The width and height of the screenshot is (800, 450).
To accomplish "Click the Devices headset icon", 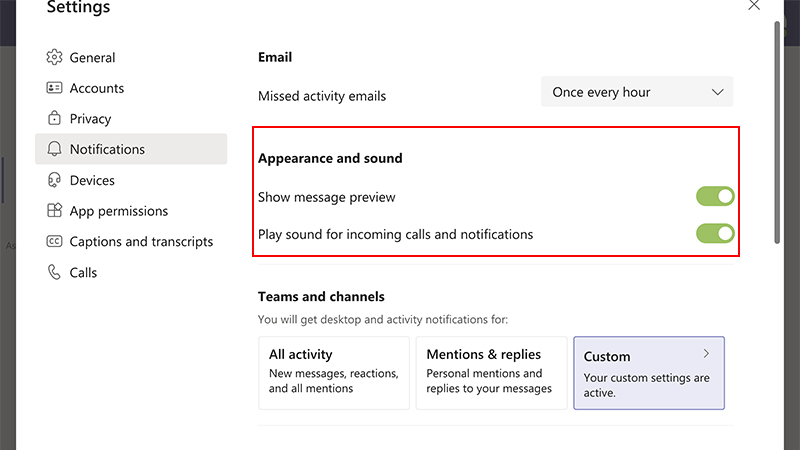I will [54, 180].
